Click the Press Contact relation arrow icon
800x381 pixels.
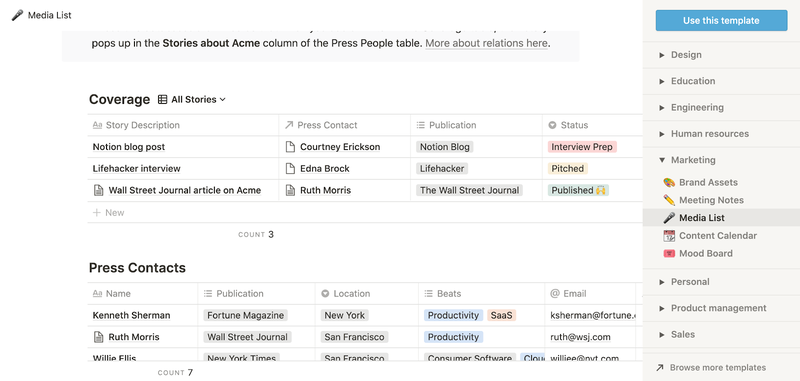click(x=289, y=125)
